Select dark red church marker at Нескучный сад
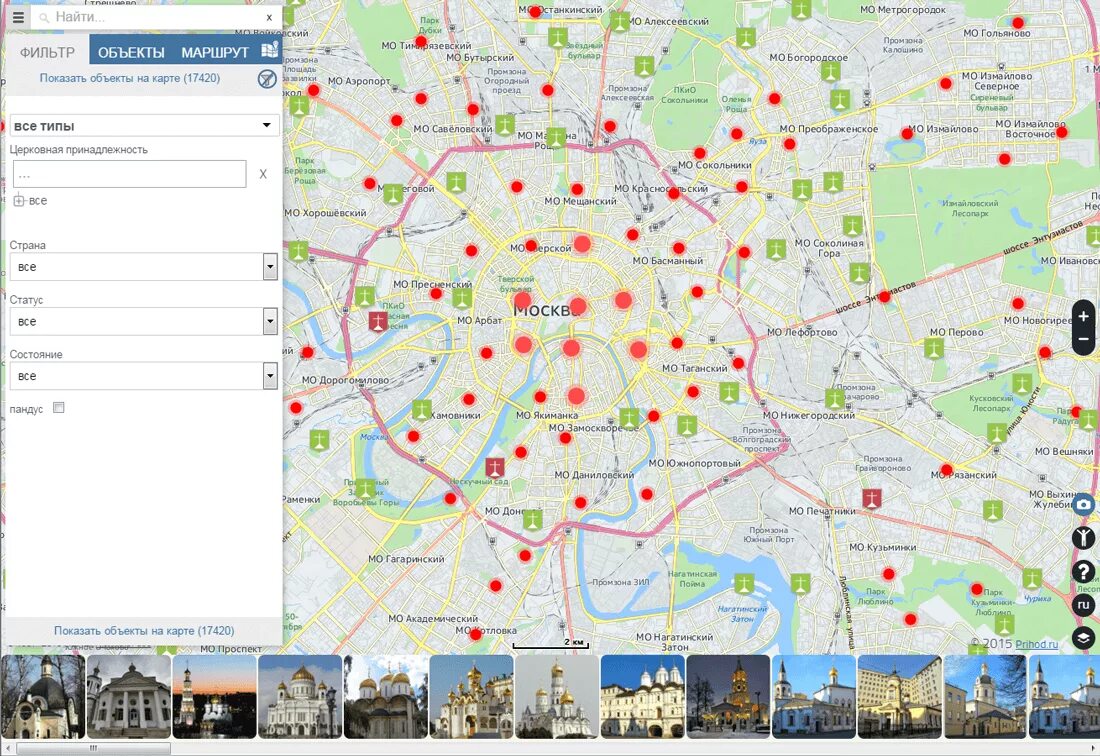Viewport: 1100px width, 756px height. point(495,468)
